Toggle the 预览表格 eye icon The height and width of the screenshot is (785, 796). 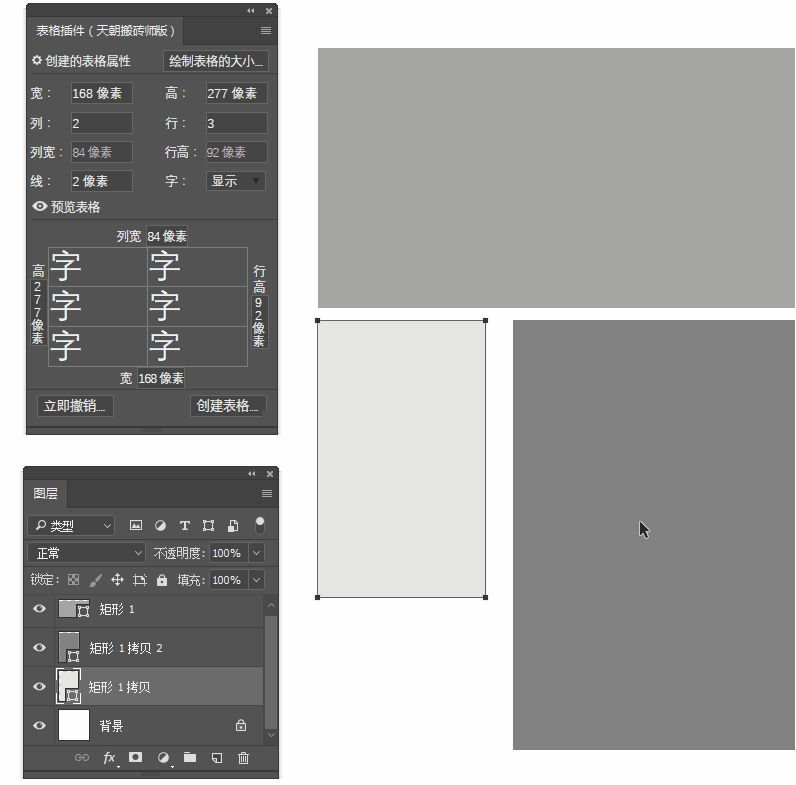[40, 206]
